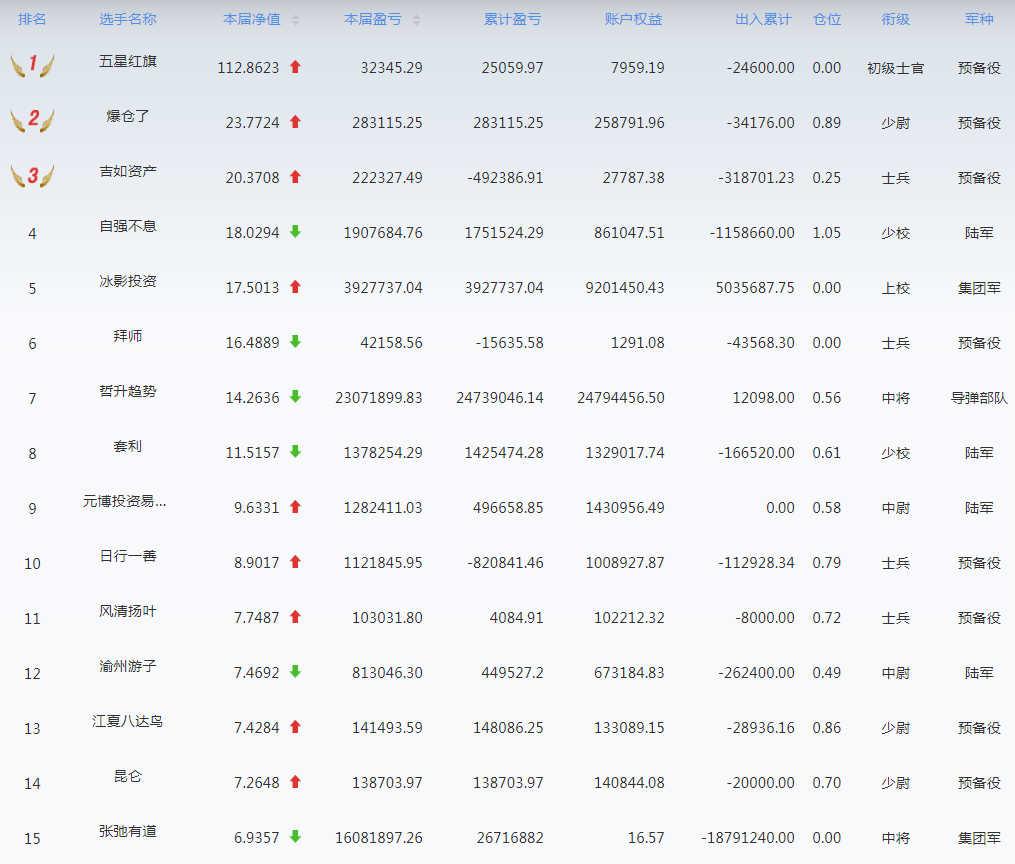This screenshot has width=1015, height=864.
Task: Click the 仓位 column header
Action: [827, 19]
